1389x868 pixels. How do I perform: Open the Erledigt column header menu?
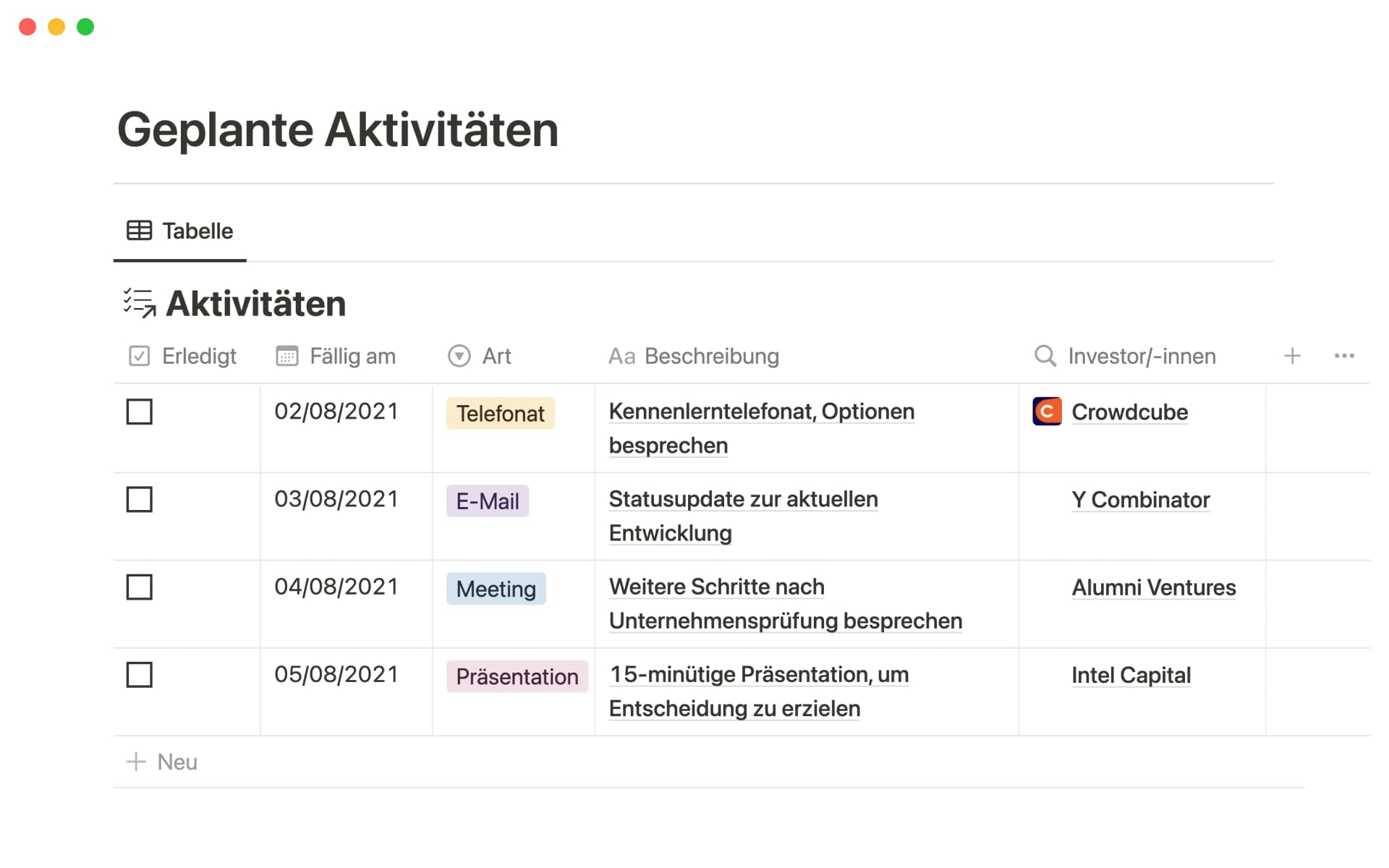(198, 356)
